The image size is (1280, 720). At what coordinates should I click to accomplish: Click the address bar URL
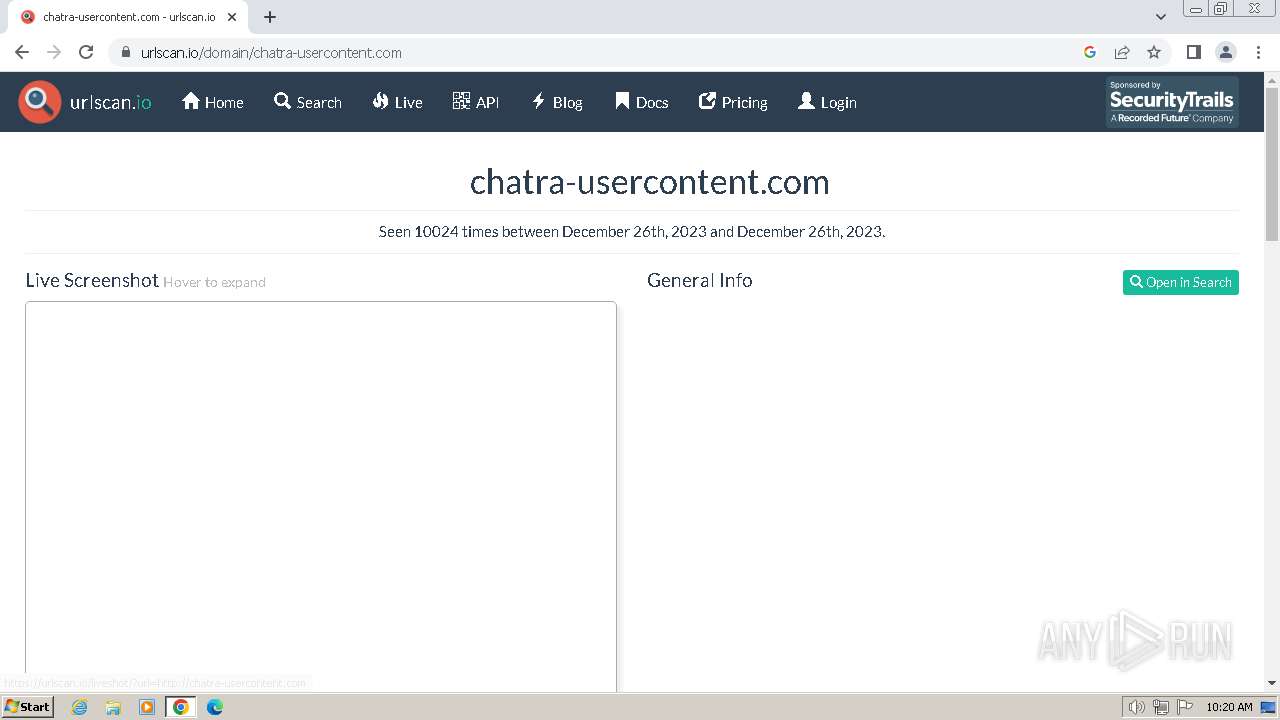[271, 53]
